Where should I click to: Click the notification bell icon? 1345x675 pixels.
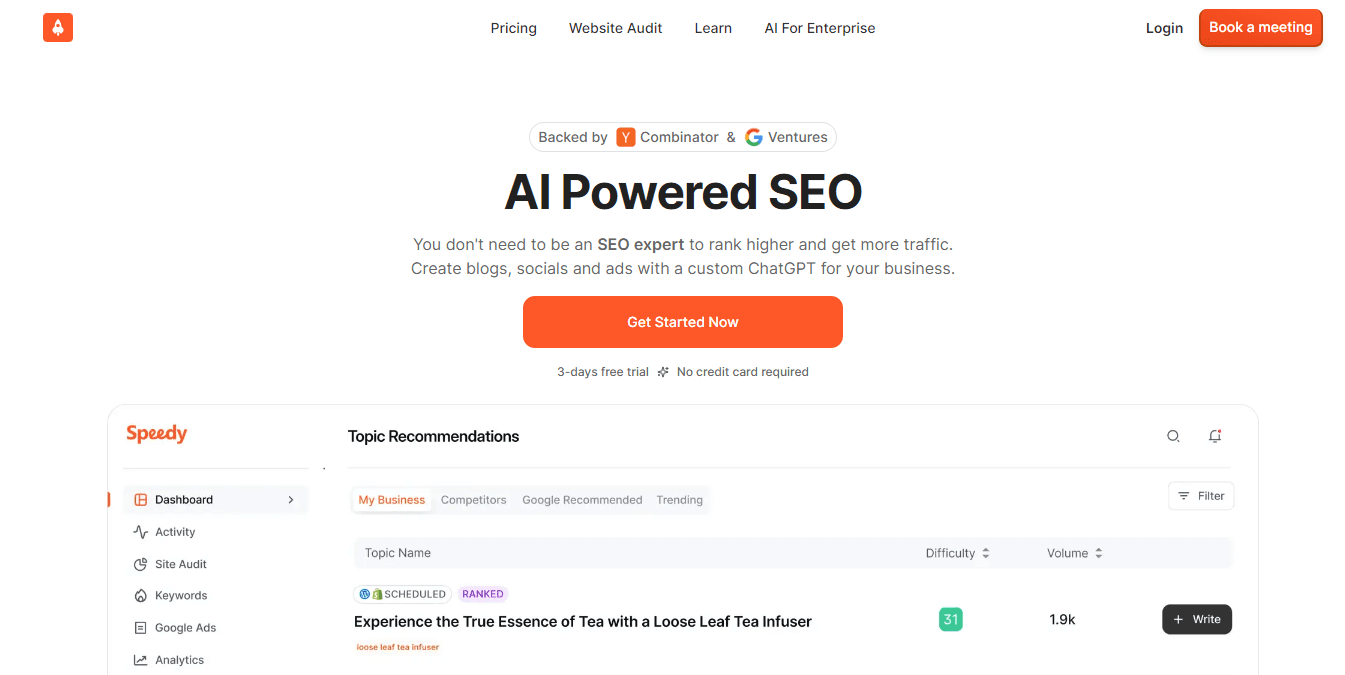[1215, 436]
